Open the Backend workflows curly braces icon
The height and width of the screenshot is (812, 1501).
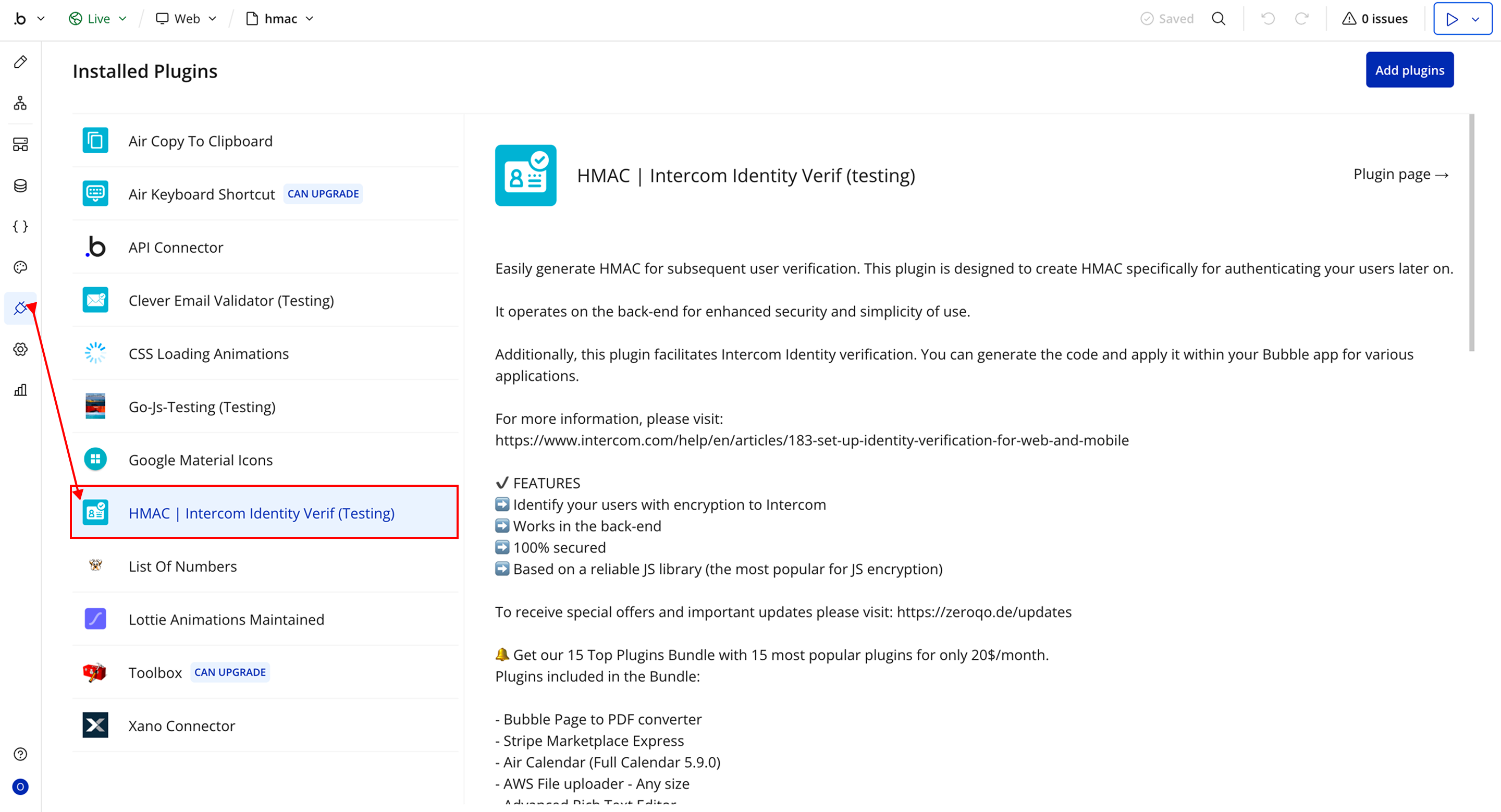click(20, 226)
